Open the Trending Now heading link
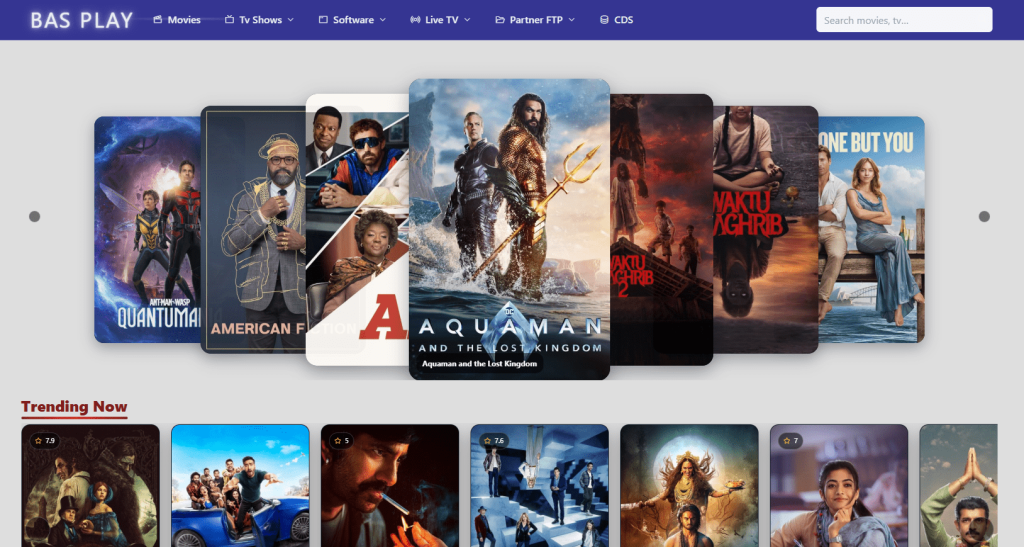 tap(74, 406)
